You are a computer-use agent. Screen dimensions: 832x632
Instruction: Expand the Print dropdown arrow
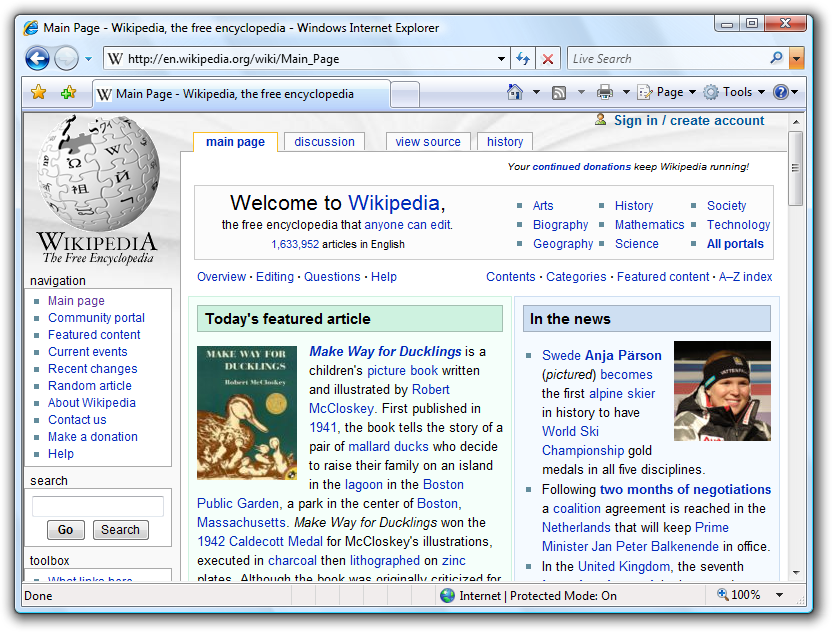[x=626, y=92]
